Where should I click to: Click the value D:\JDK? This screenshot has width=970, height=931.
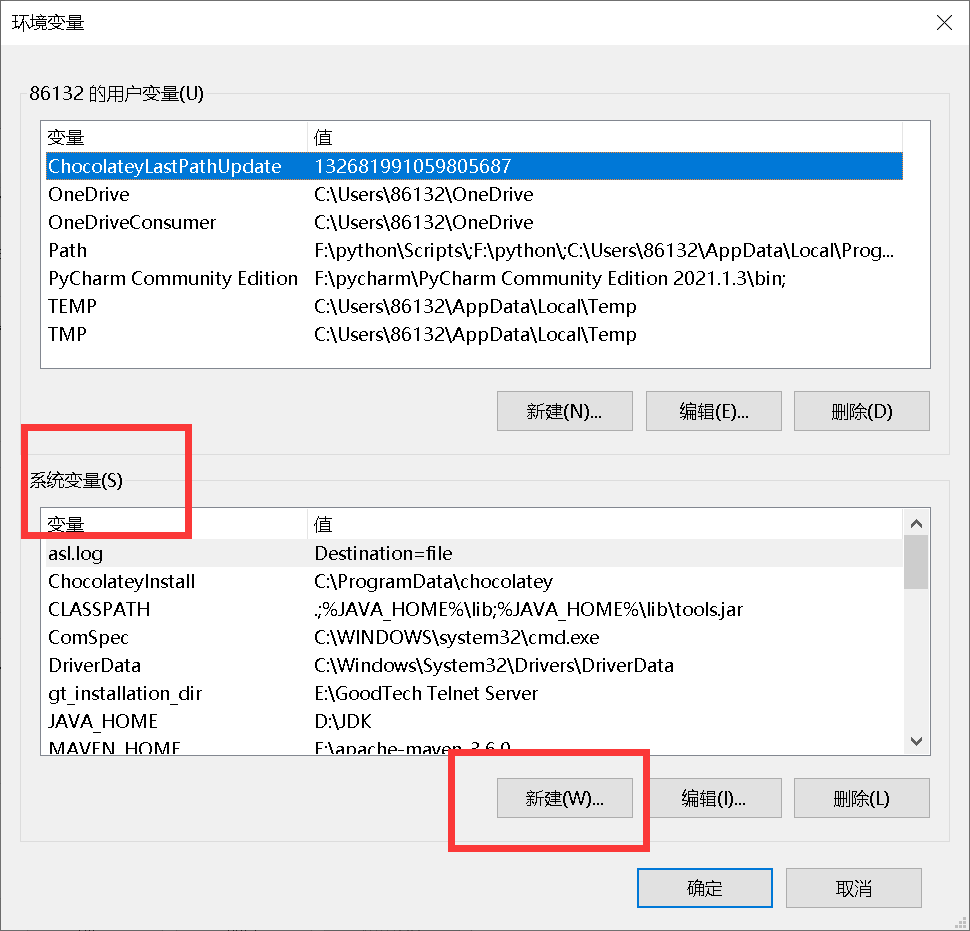343,721
